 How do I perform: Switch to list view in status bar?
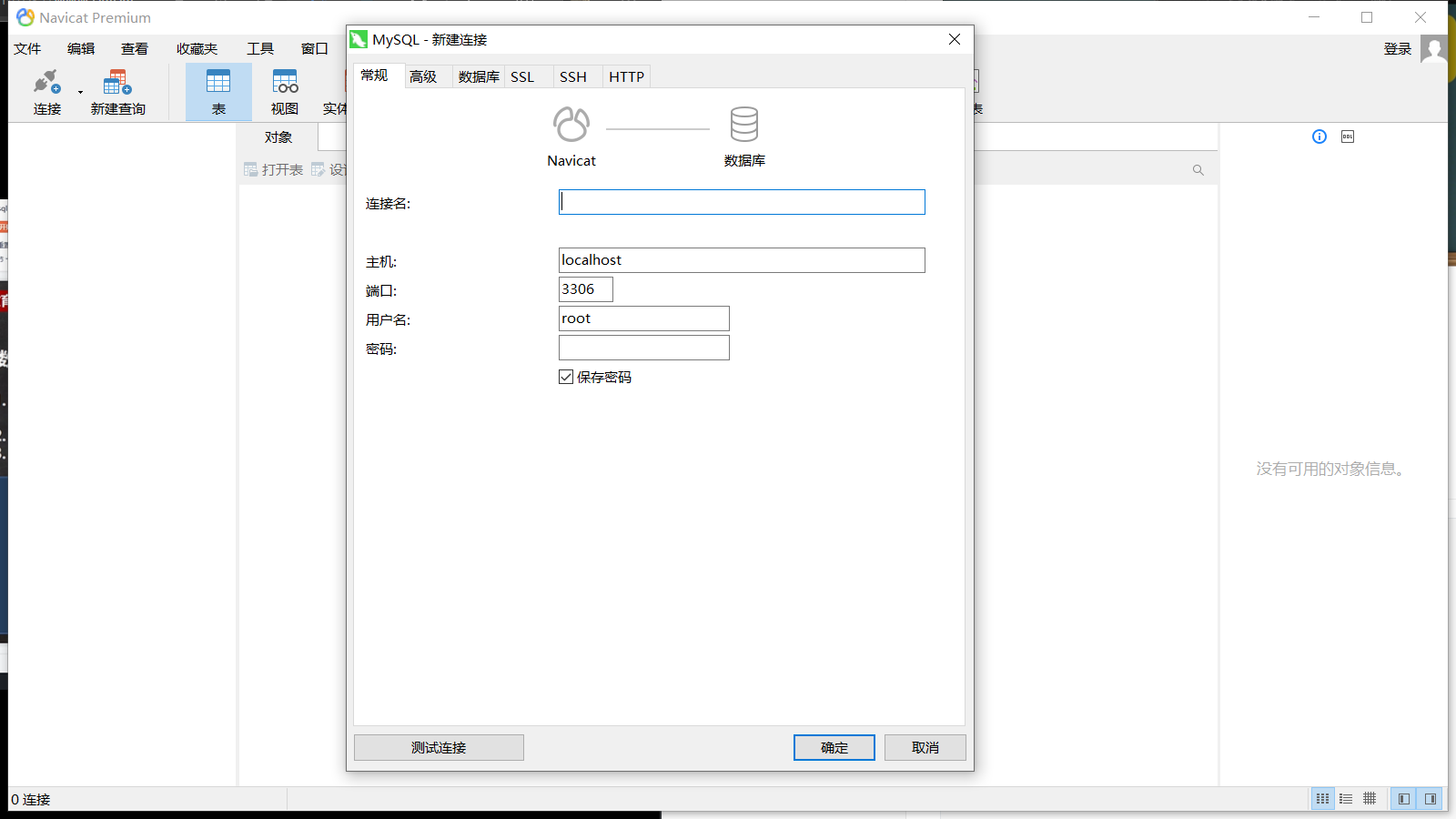click(1322, 799)
